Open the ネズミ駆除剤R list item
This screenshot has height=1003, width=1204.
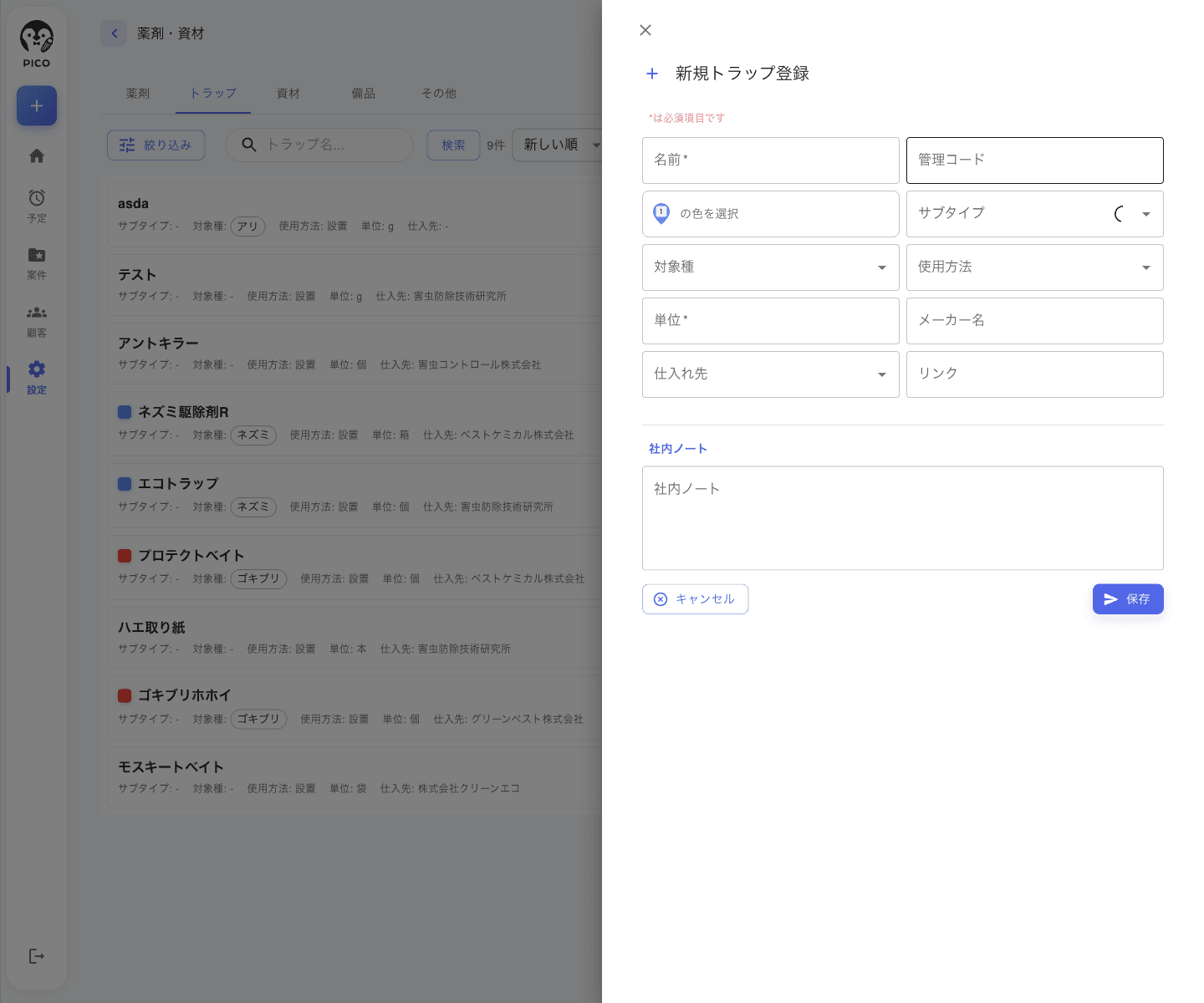(355, 423)
